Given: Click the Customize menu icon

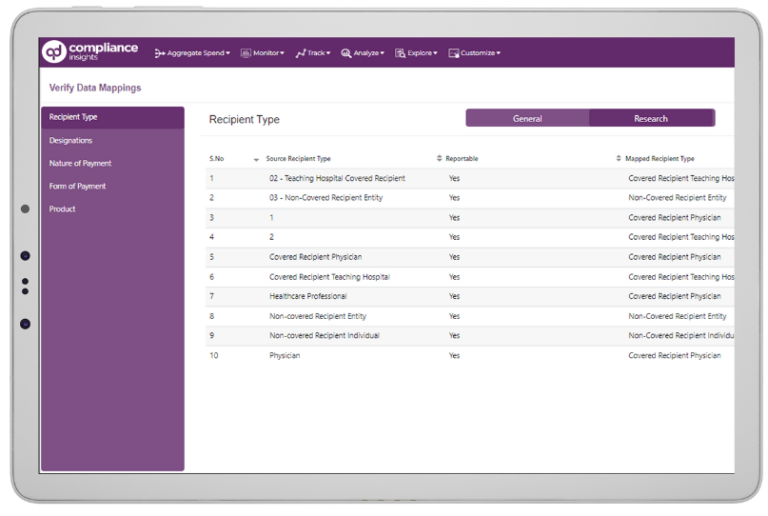Looking at the screenshot, I should point(454,53).
